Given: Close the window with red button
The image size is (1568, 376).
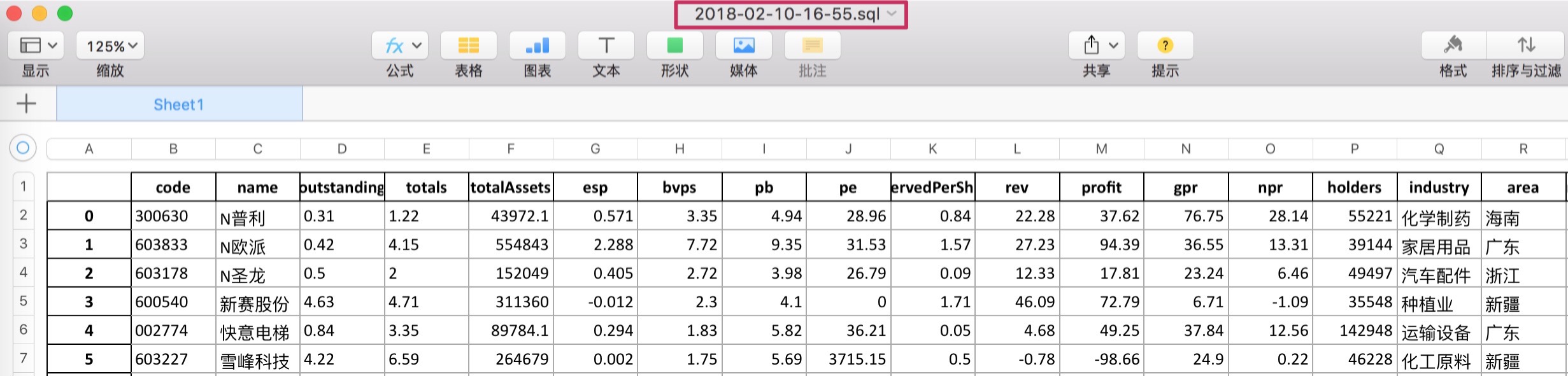Looking at the screenshot, I should [x=14, y=13].
